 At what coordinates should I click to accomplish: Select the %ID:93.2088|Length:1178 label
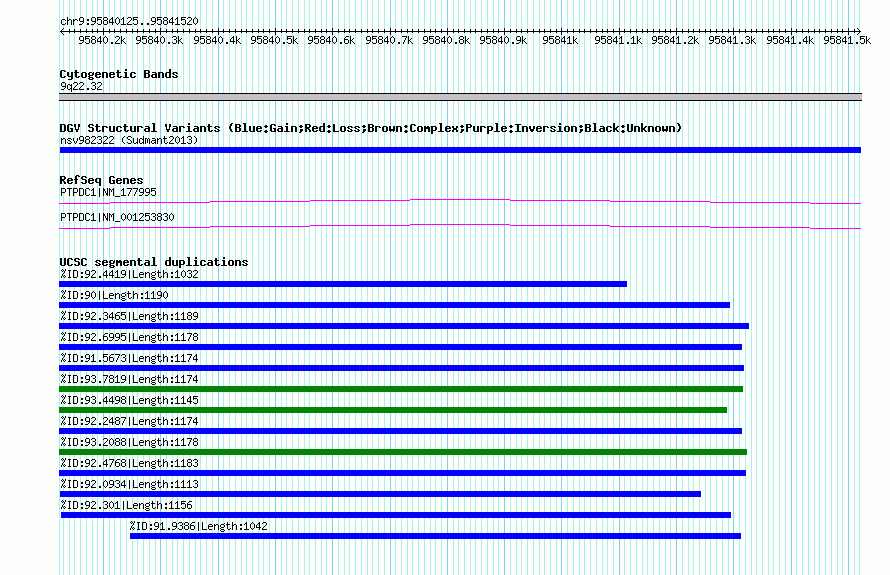(129, 442)
